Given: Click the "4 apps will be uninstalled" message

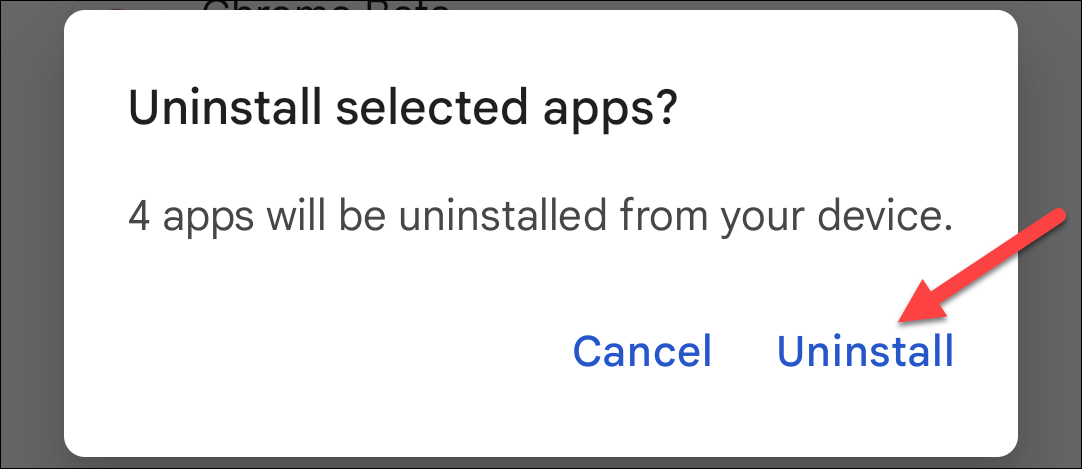Looking at the screenshot, I should pos(538,216).
